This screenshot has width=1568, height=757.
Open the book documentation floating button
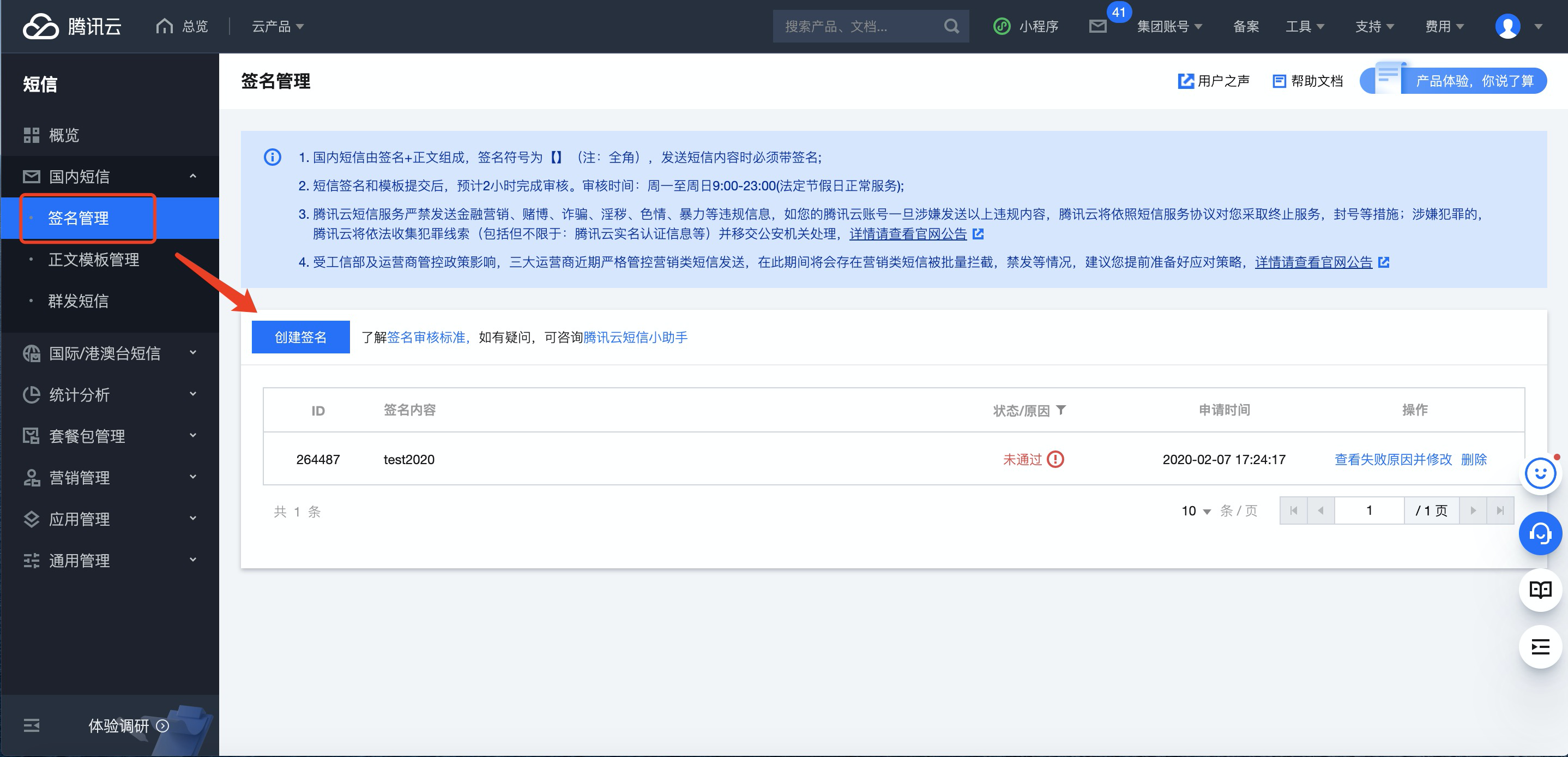pos(1540,590)
